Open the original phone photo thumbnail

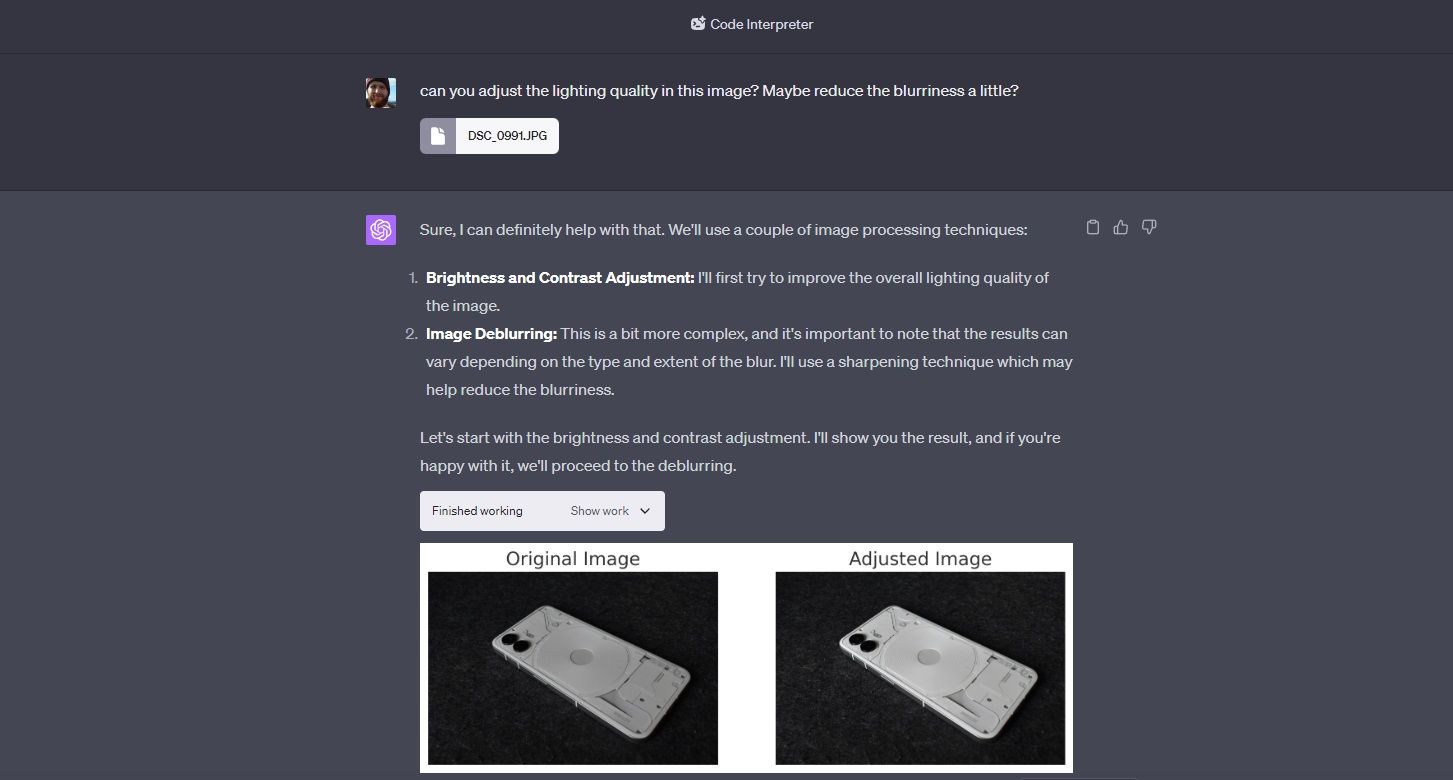[x=573, y=668]
